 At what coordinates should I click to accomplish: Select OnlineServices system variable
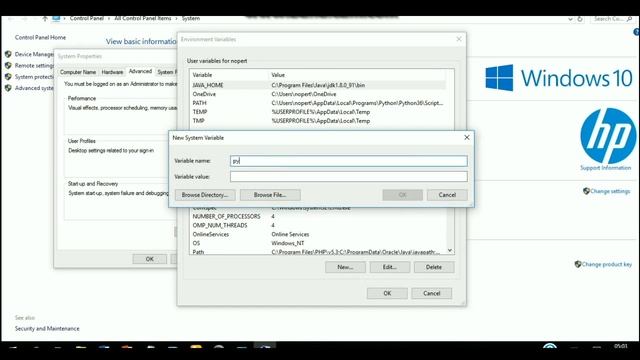coord(318,234)
